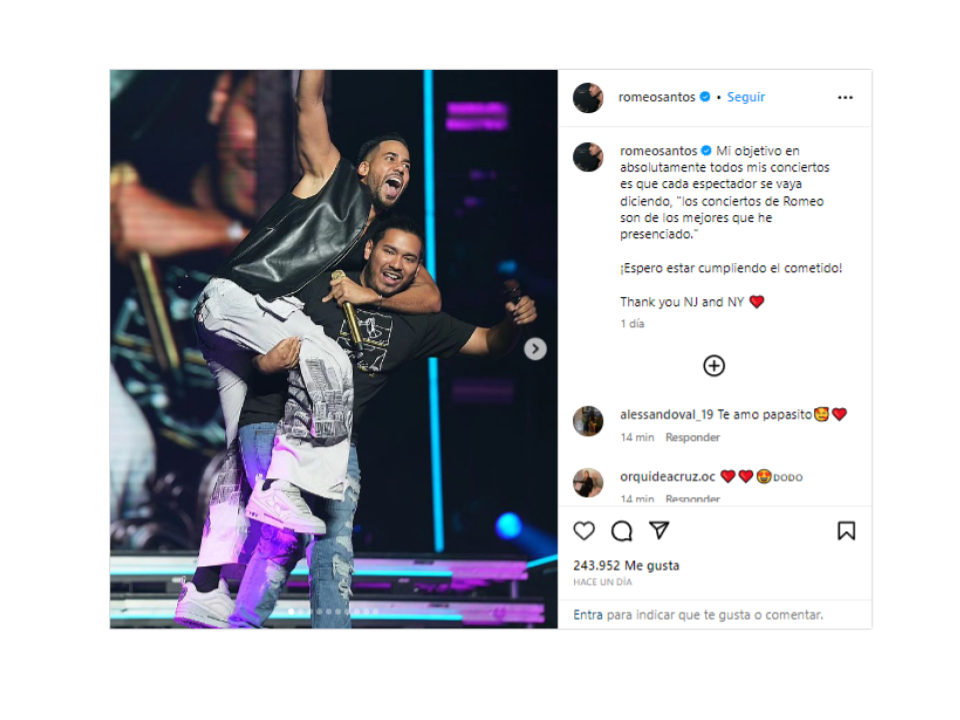Advance to the next carousel photo

[x=535, y=349]
